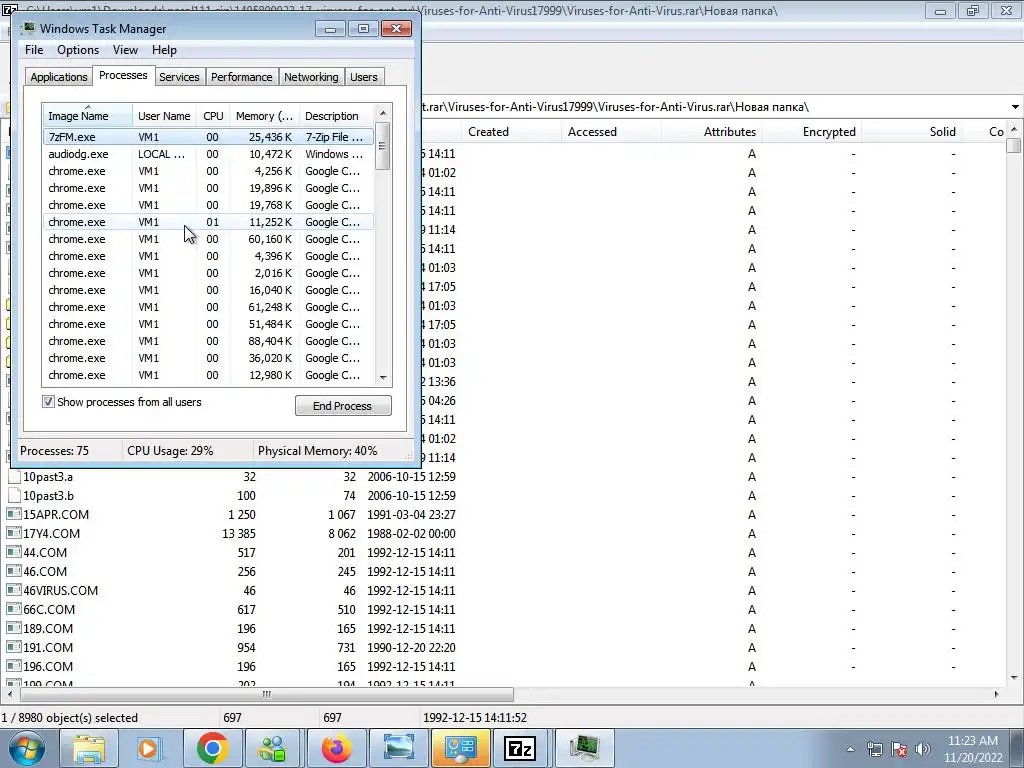Sort processes by Image Name column
Image resolution: width=1024 pixels, height=768 pixels.
click(88, 116)
